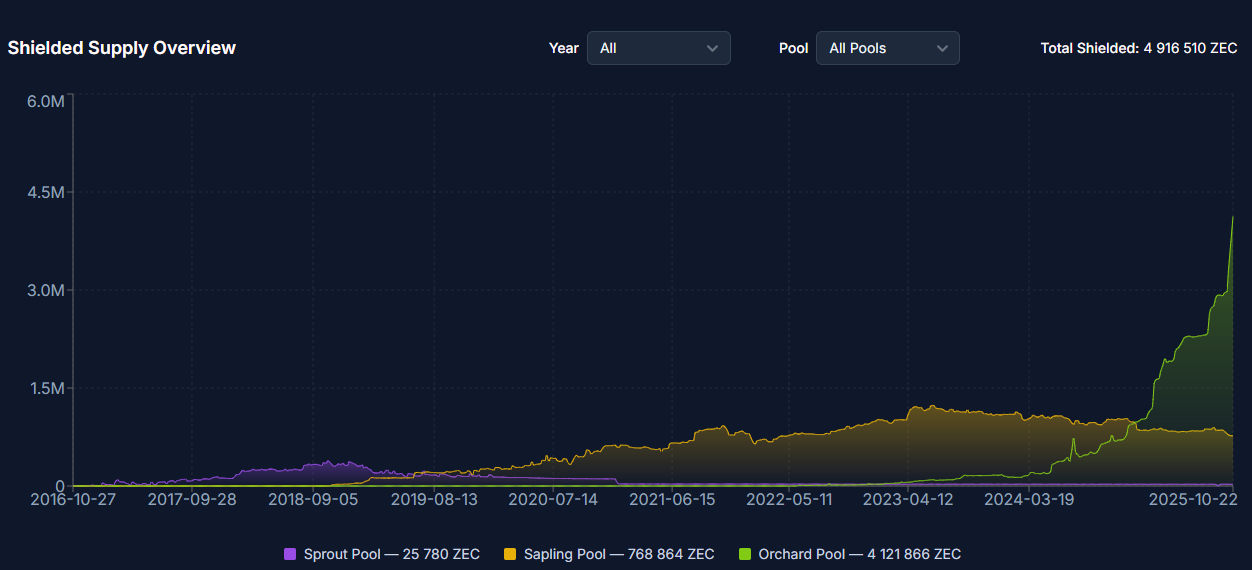Click the green Orchard Pool legend square

(745, 554)
